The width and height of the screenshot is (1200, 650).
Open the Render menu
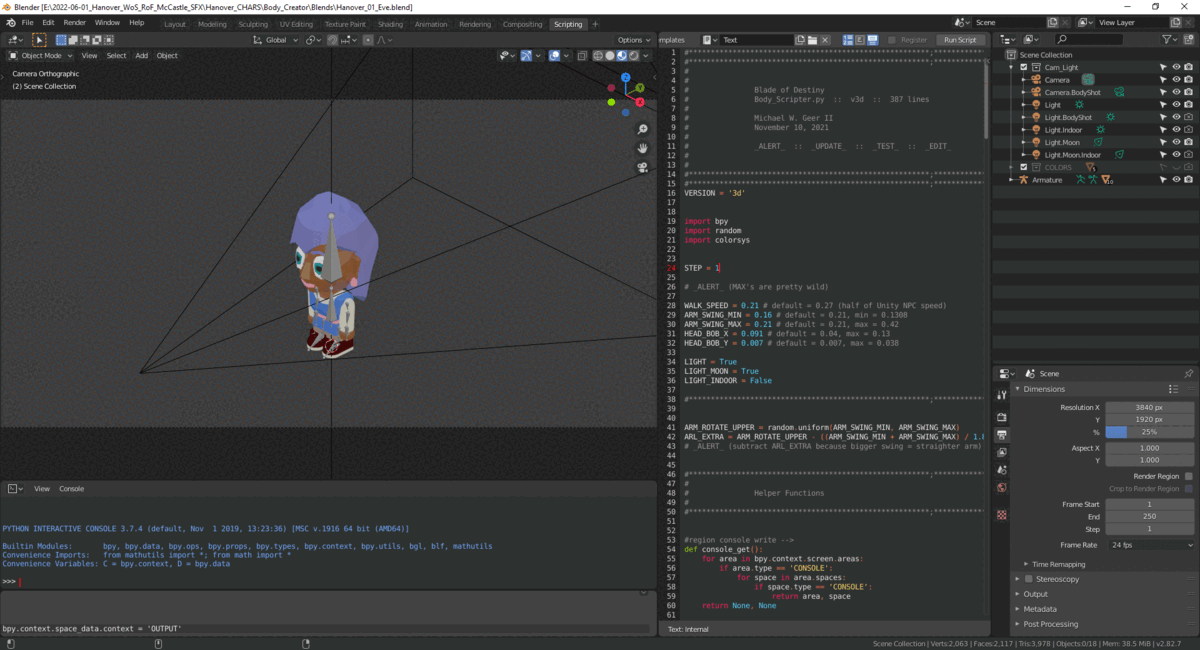[x=75, y=22]
